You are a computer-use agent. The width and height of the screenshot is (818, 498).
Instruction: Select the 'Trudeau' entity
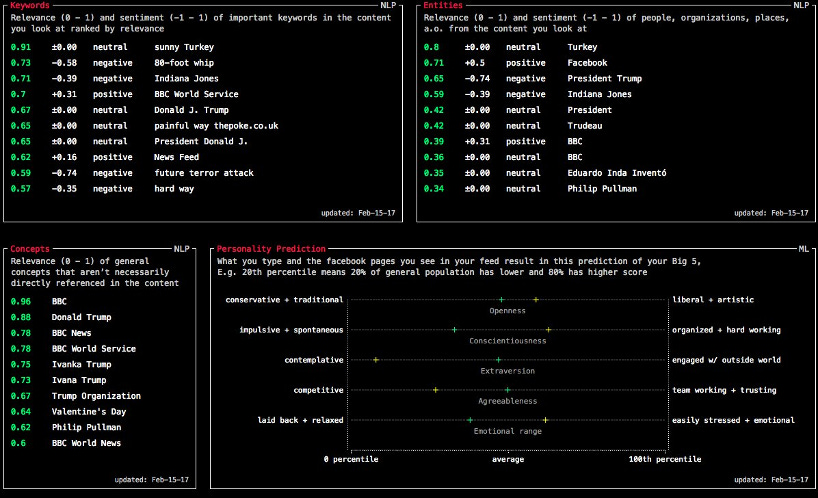[585, 126]
